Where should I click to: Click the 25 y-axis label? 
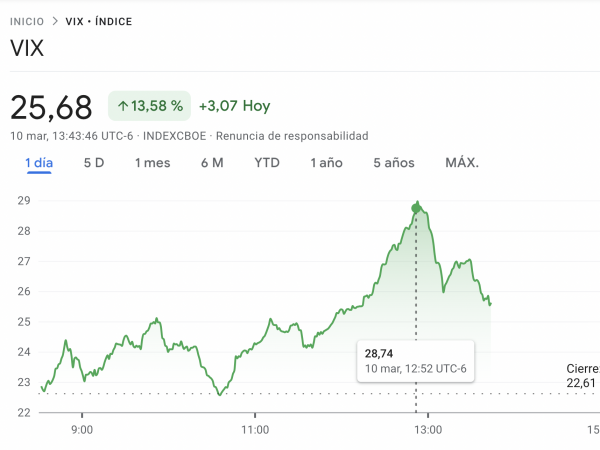pos(24,322)
